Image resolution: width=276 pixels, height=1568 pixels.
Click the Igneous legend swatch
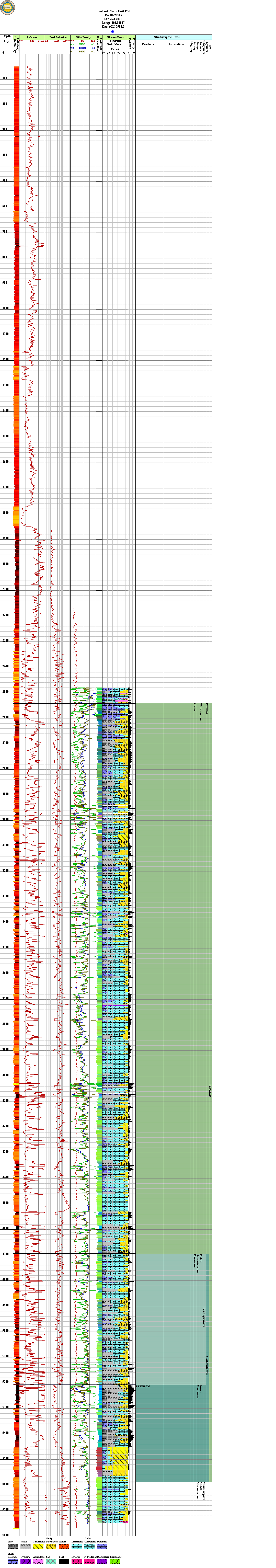coord(76,1561)
